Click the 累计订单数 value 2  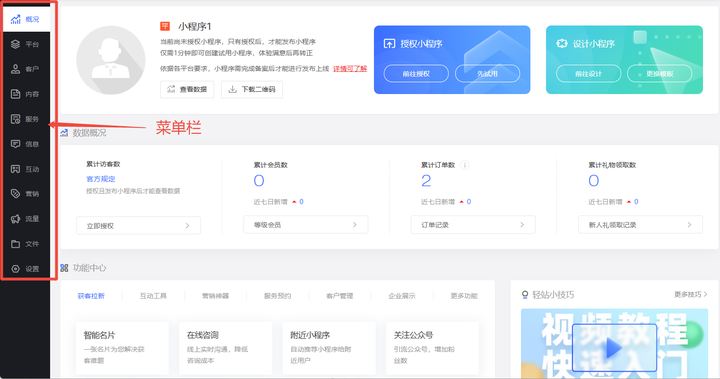click(x=426, y=181)
